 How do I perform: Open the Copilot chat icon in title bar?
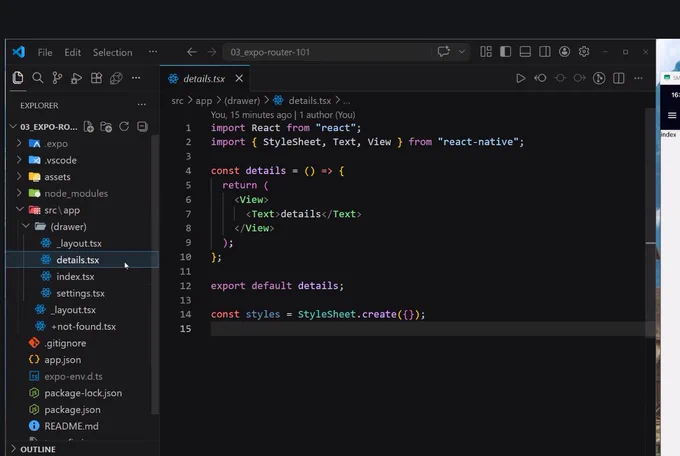[443, 52]
